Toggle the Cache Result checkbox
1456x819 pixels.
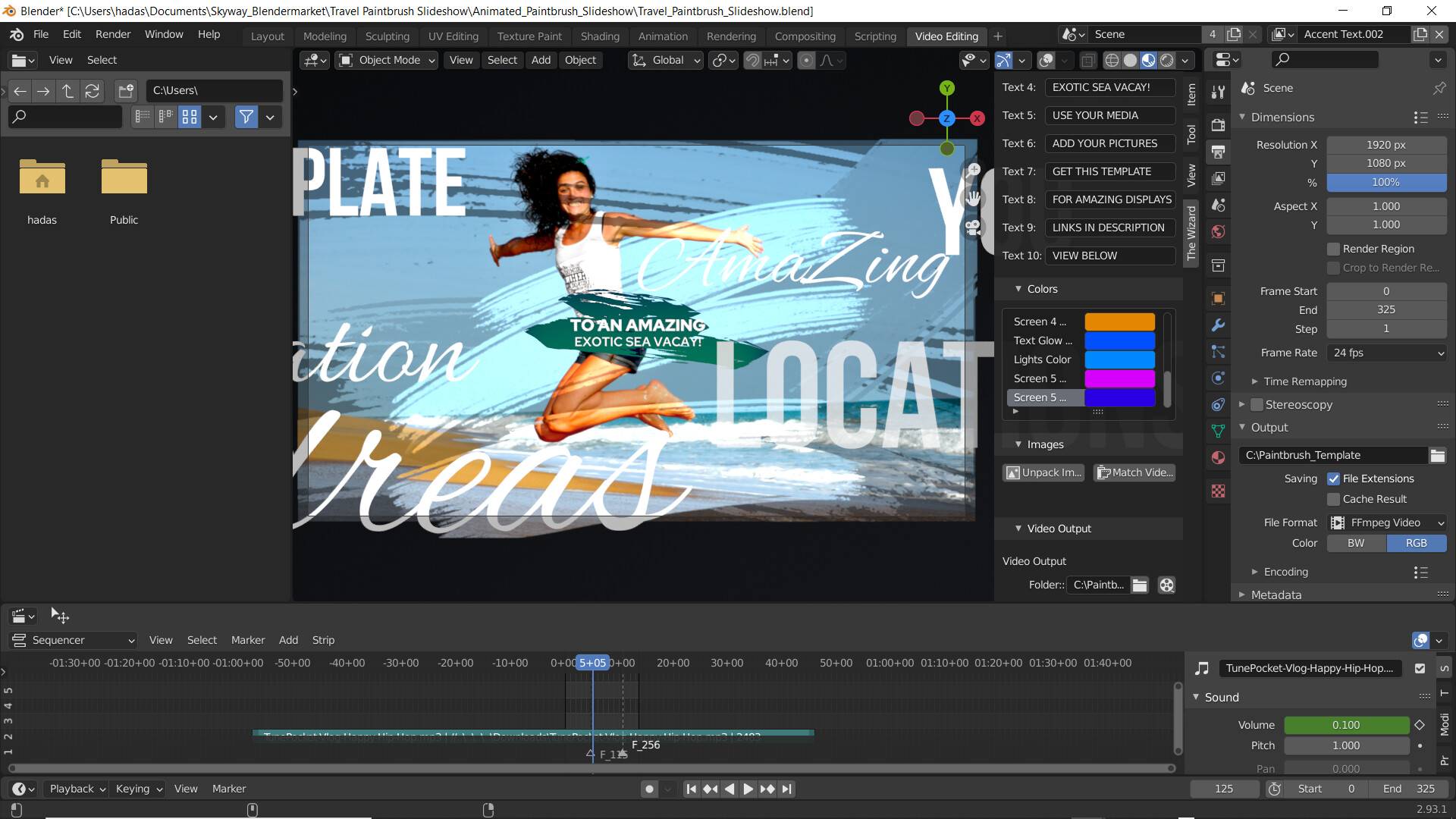click(1335, 499)
